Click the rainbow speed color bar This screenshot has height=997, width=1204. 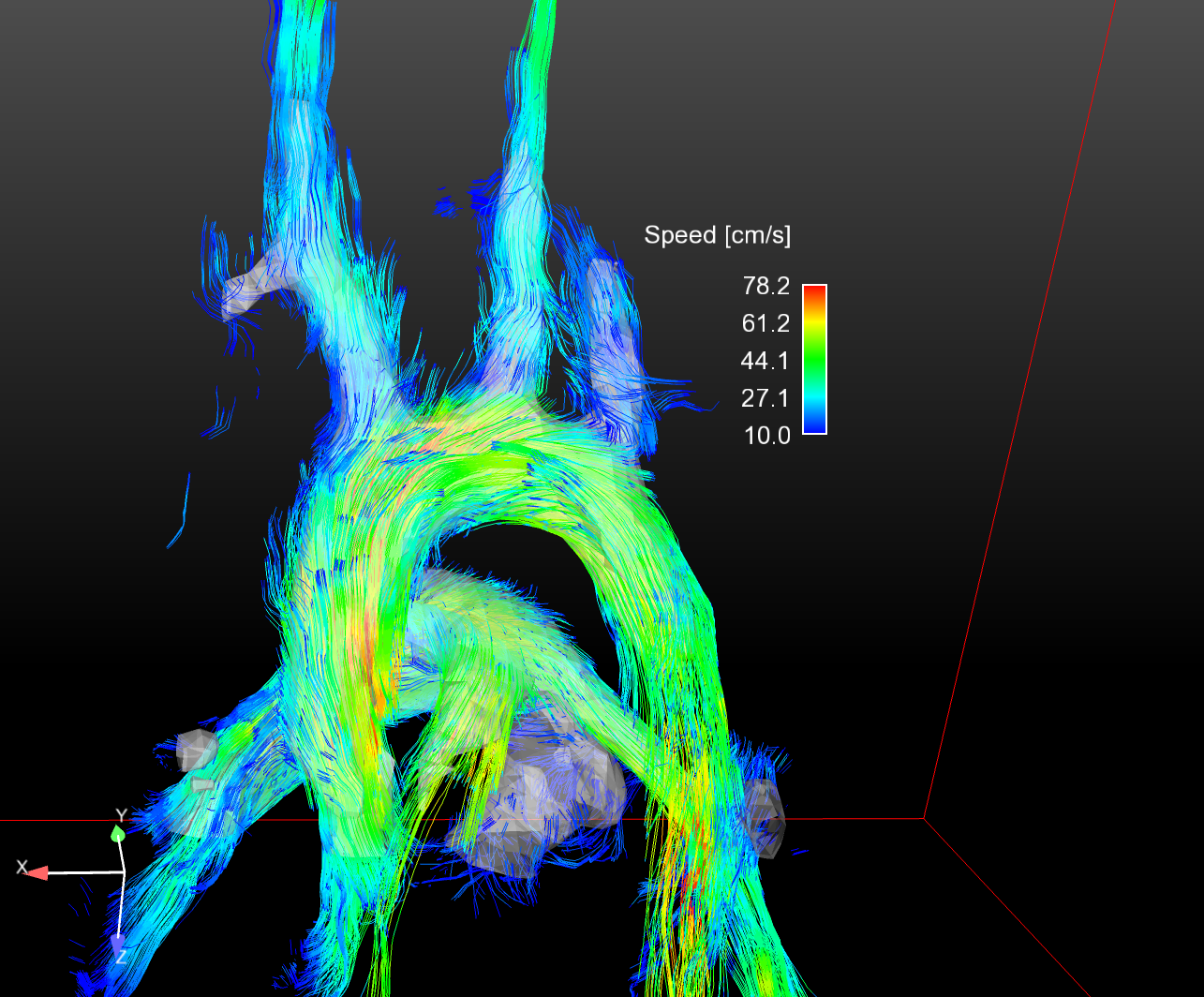coord(814,359)
